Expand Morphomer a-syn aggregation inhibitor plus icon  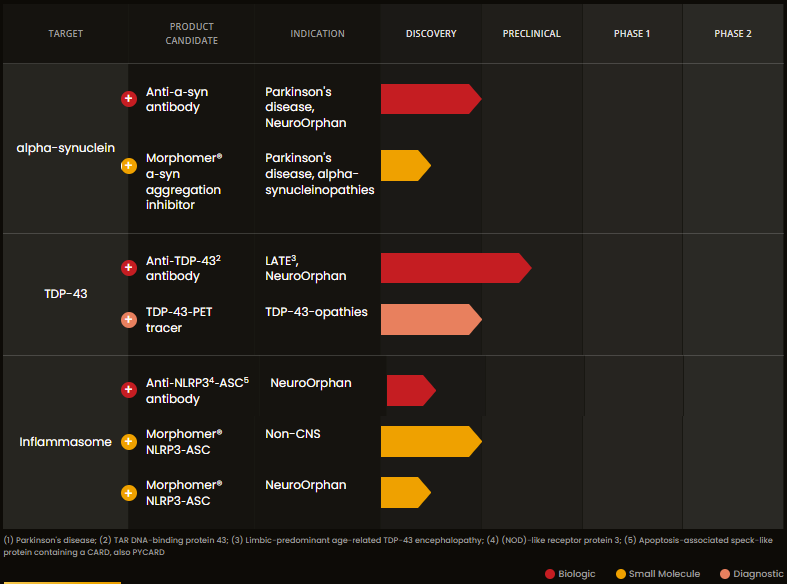point(128,165)
